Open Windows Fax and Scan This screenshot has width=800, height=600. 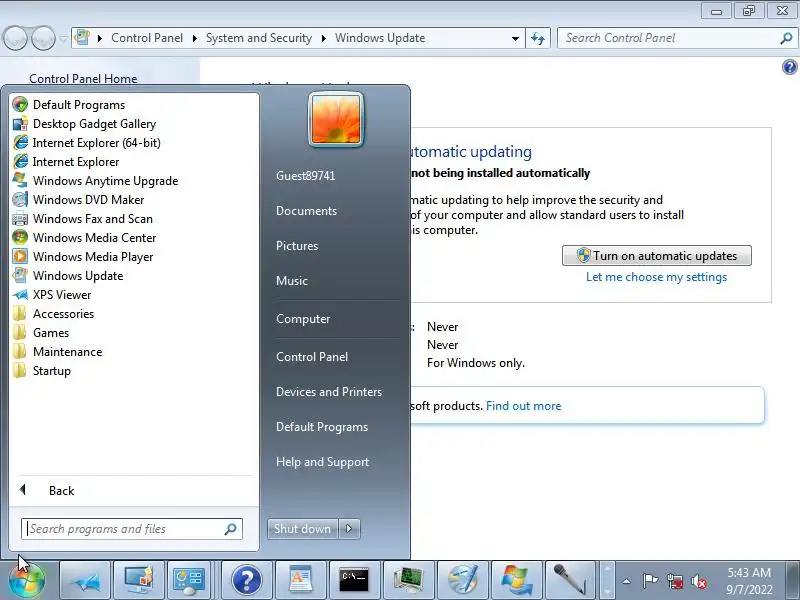[x=92, y=219]
